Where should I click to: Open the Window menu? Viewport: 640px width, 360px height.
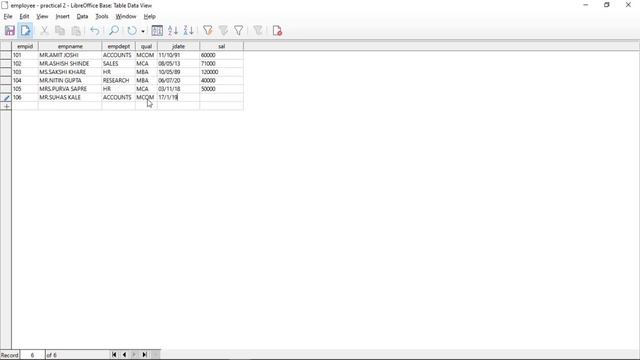pos(126,16)
